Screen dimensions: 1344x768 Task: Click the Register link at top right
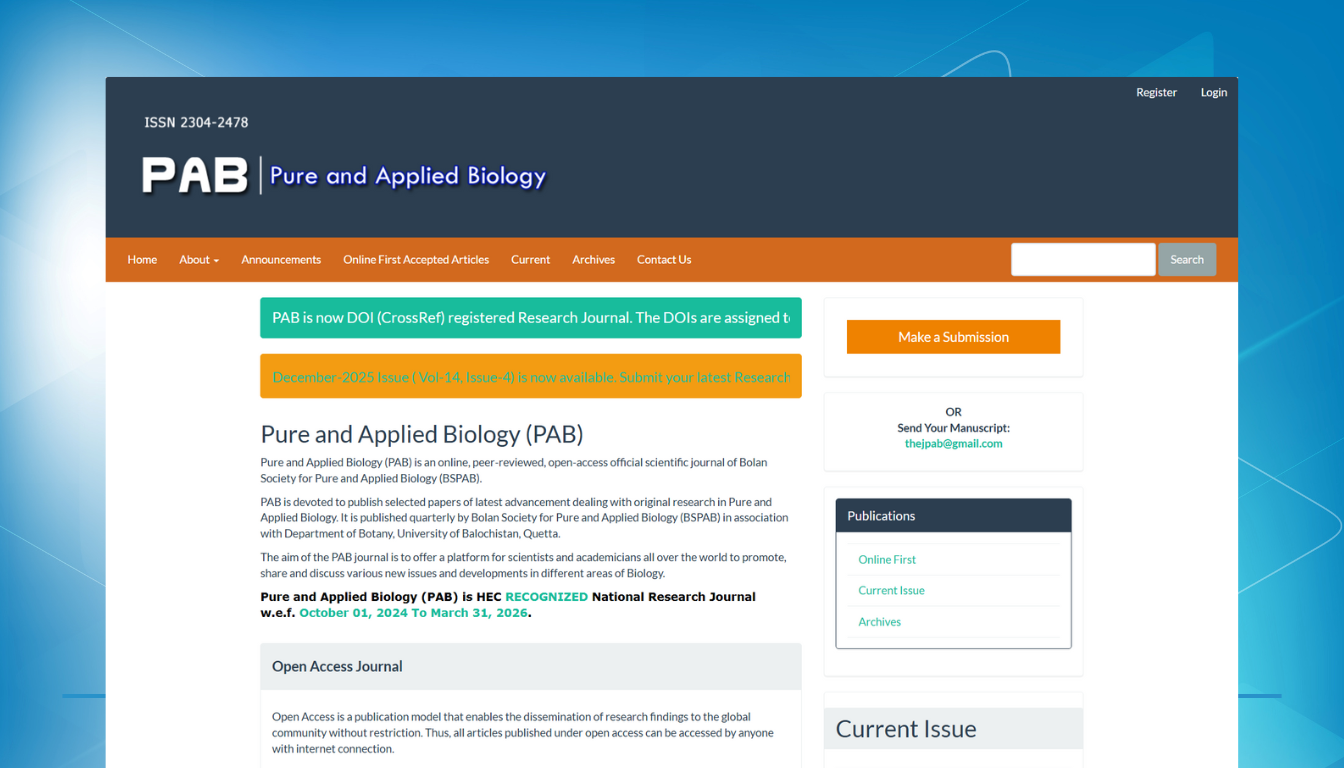point(1156,92)
